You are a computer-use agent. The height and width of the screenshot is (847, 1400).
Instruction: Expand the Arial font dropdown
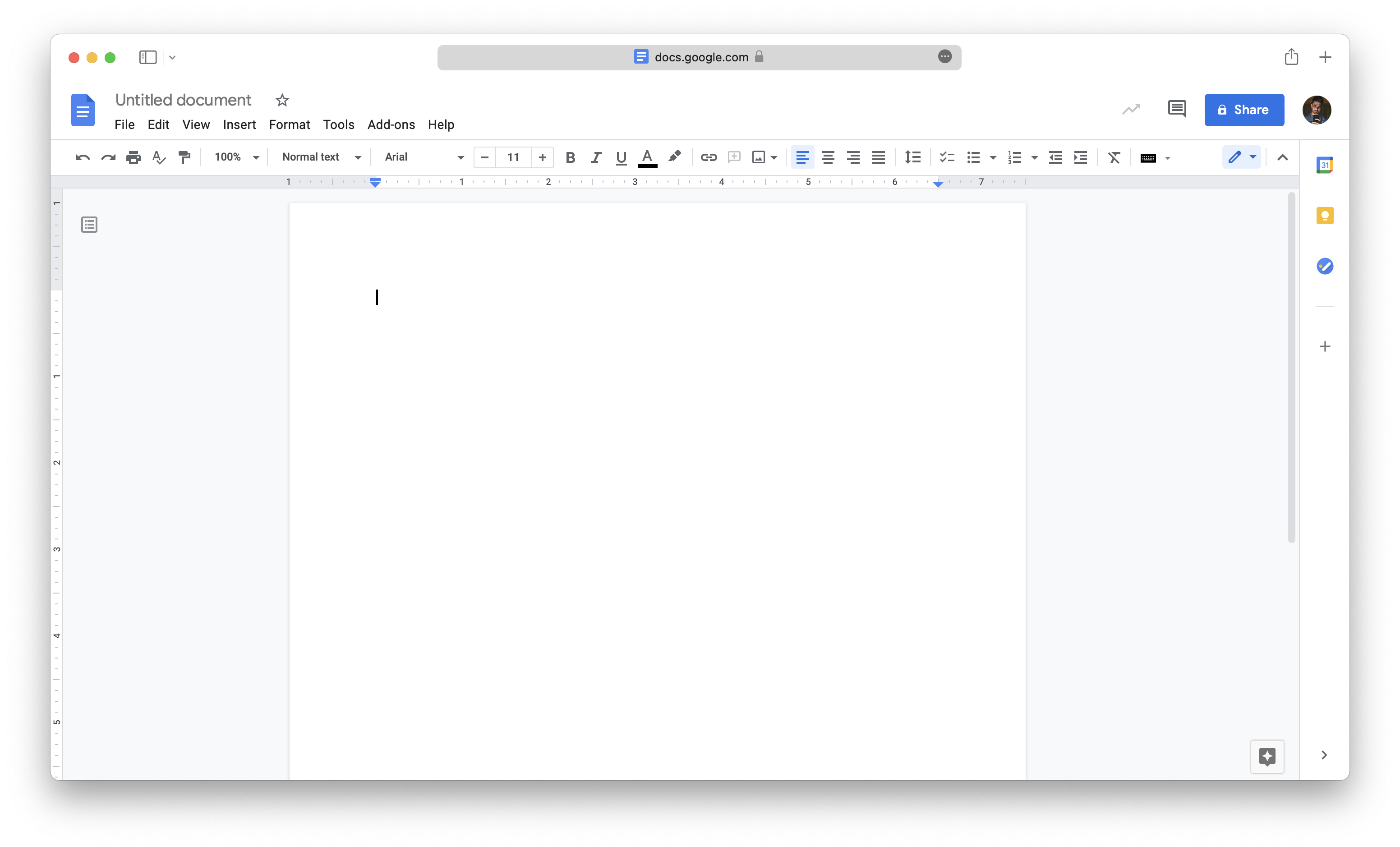point(424,157)
